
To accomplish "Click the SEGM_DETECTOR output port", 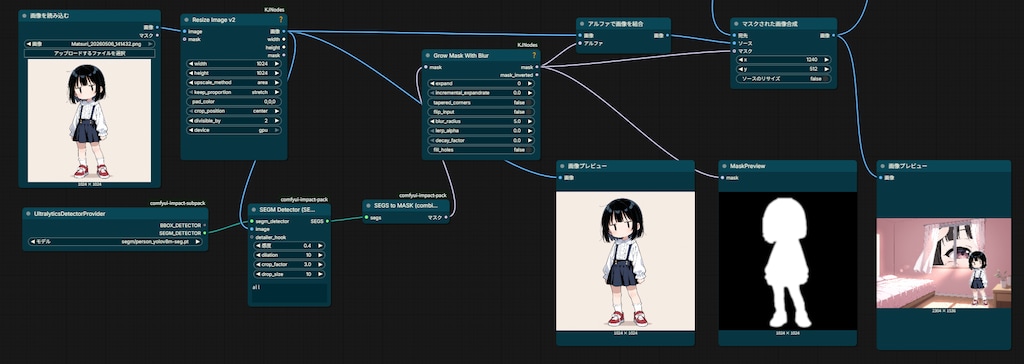I will point(204,232).
